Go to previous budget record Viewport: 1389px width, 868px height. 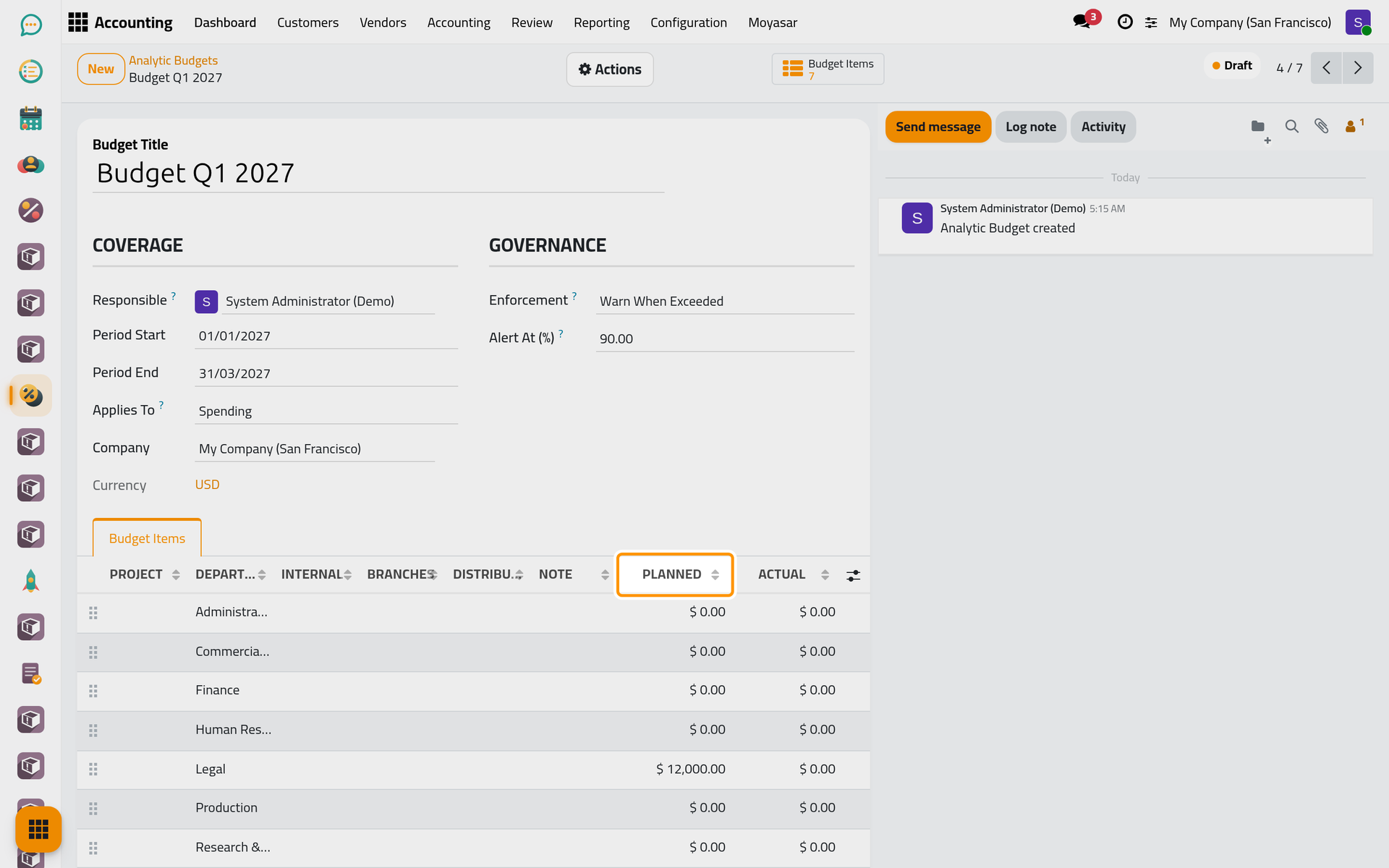click(1326, 68)
